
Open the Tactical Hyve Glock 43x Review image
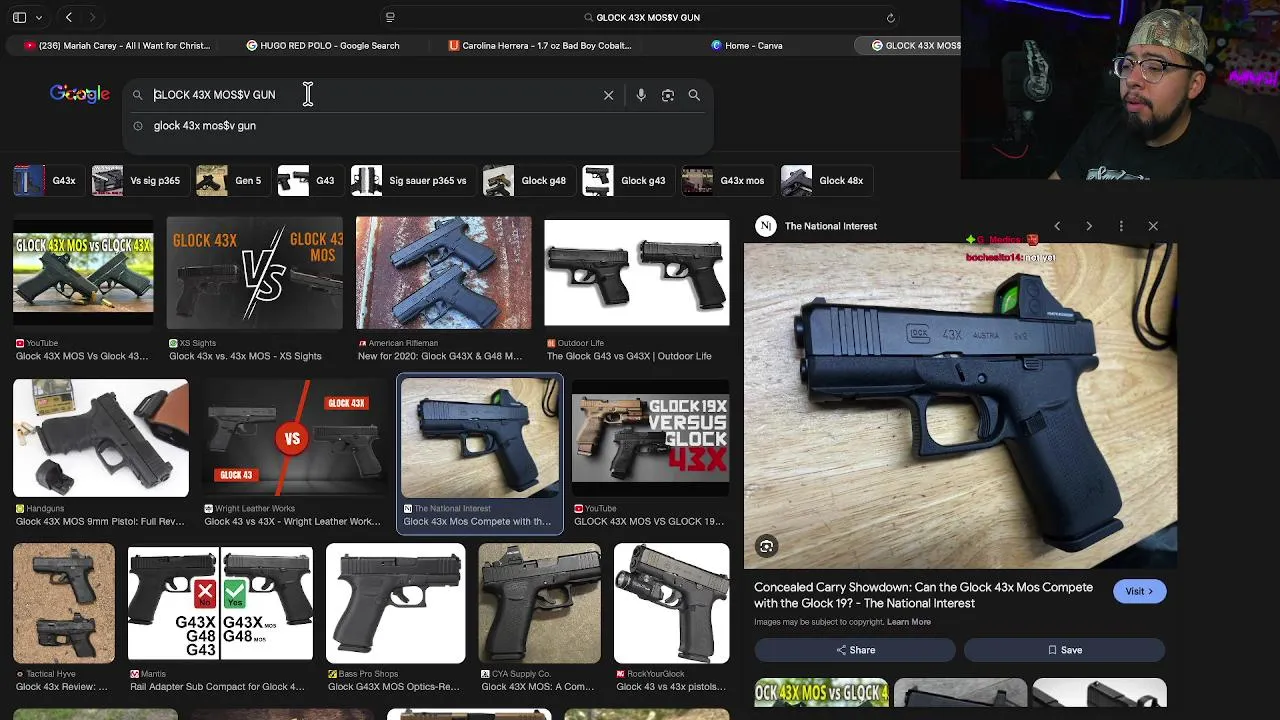tap(64, 603)
